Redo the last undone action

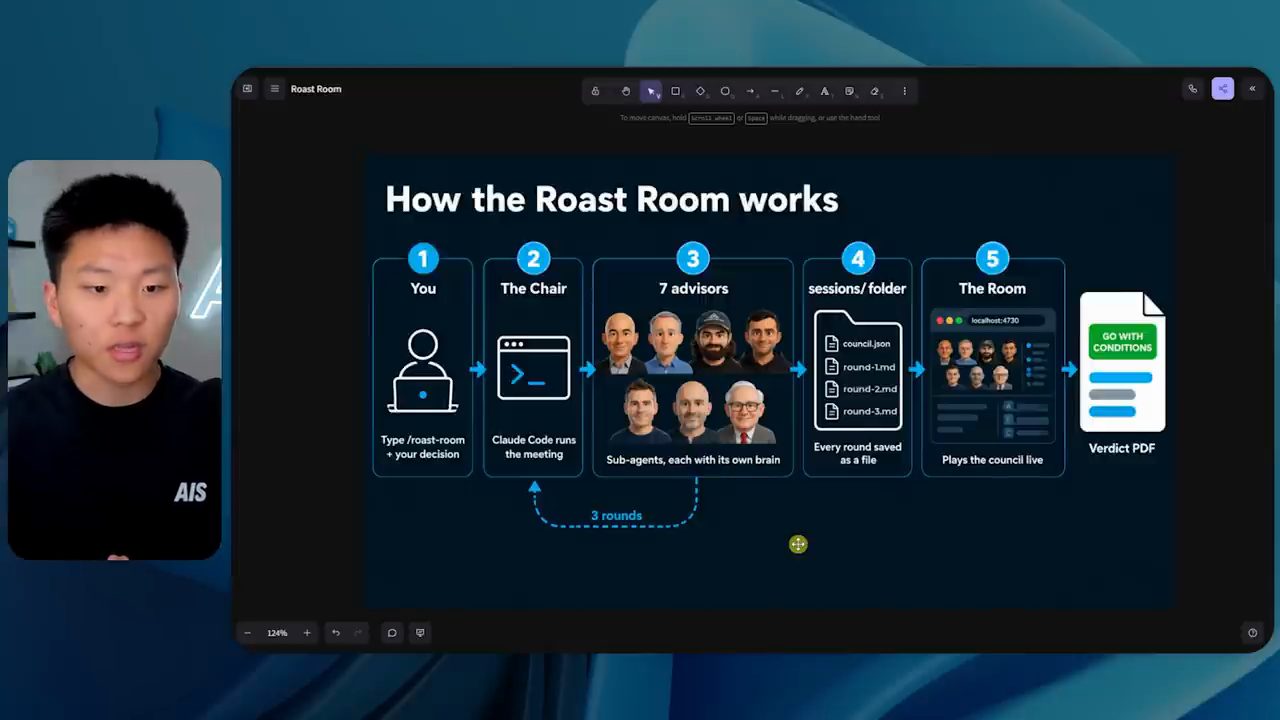point(360,633)
